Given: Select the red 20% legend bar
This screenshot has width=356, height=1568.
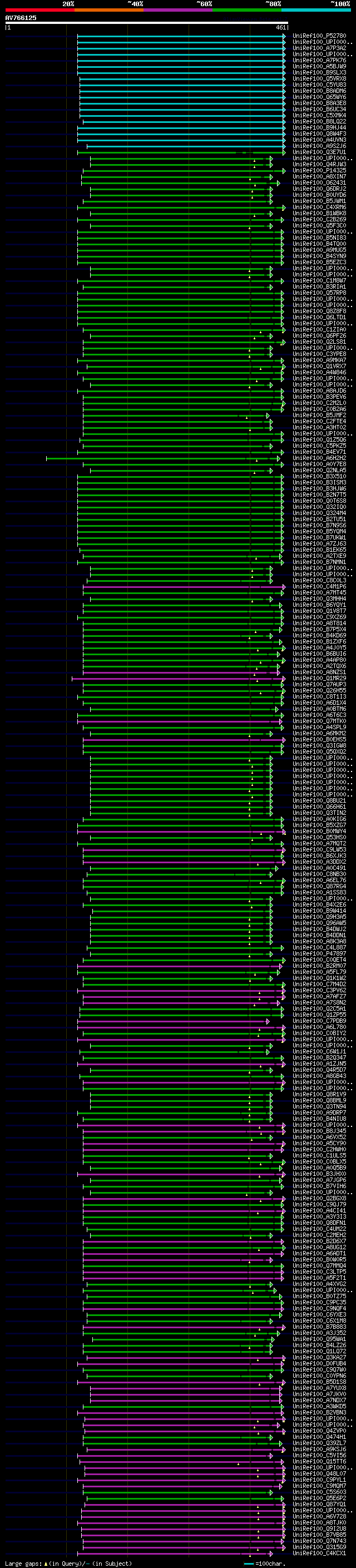Looking at the screenshot, I should (x=39, y=10).
